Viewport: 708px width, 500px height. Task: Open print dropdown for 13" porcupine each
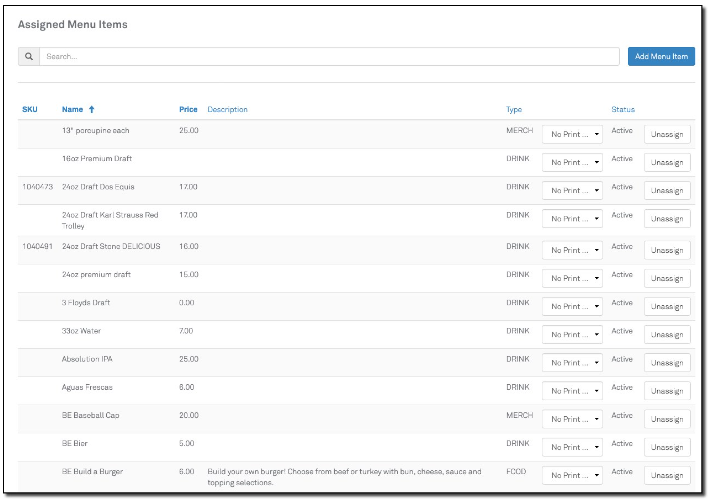tap(572, 135)
